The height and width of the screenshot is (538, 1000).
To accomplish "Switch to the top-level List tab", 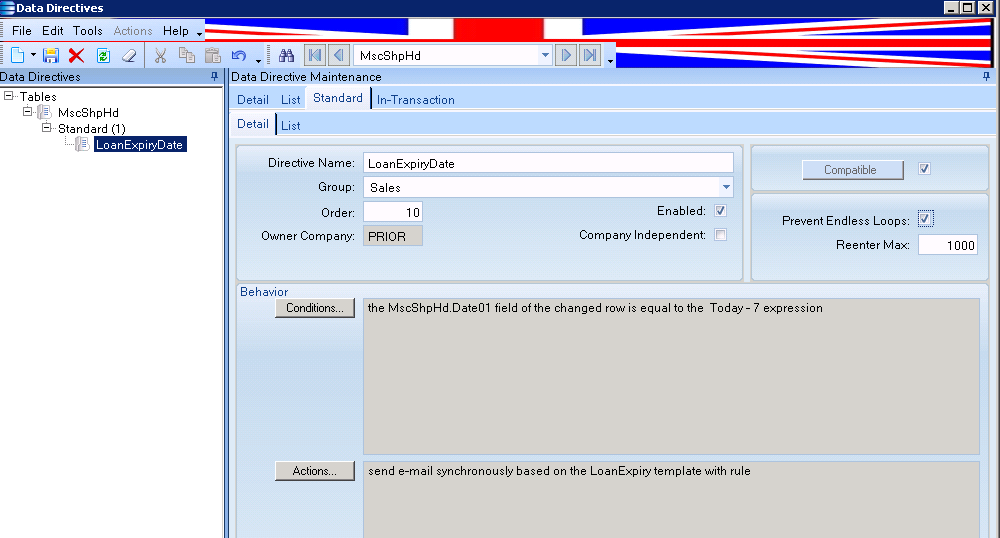I will 290,99.
